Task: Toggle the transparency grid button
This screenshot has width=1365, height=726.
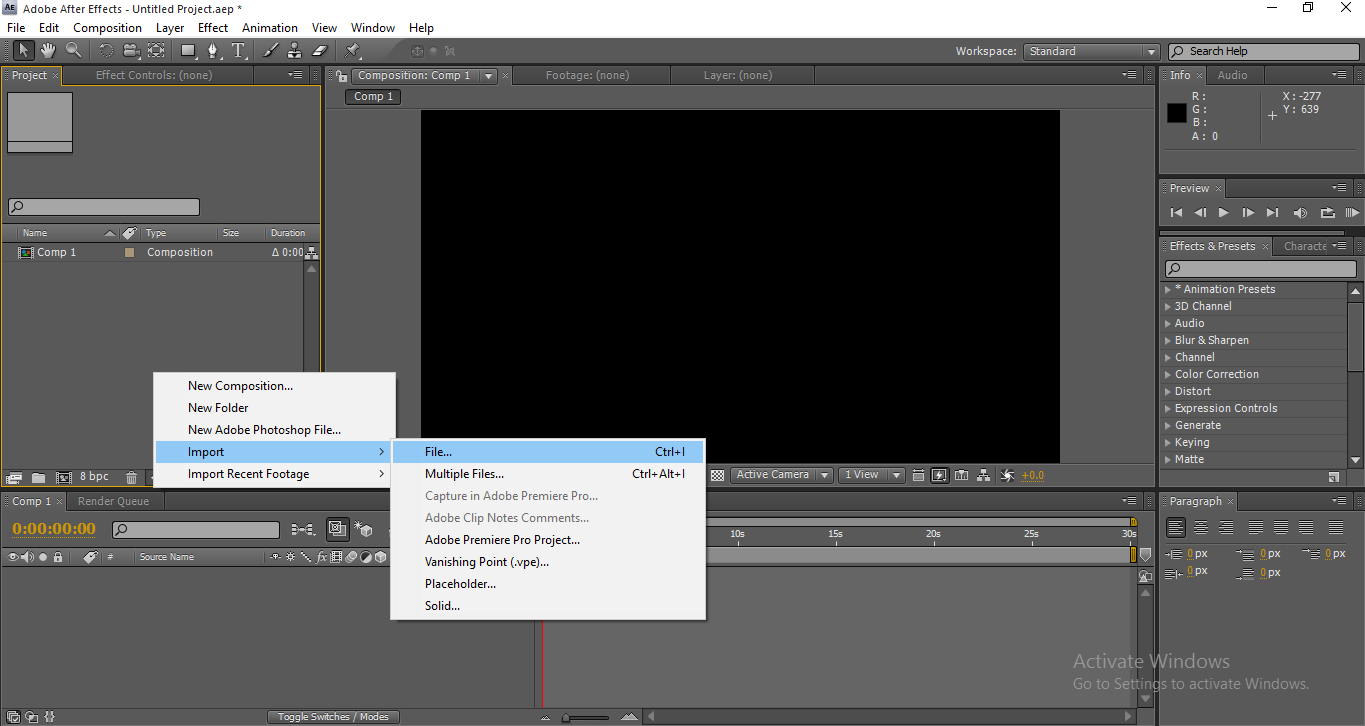Action: (x=717, y=476)
